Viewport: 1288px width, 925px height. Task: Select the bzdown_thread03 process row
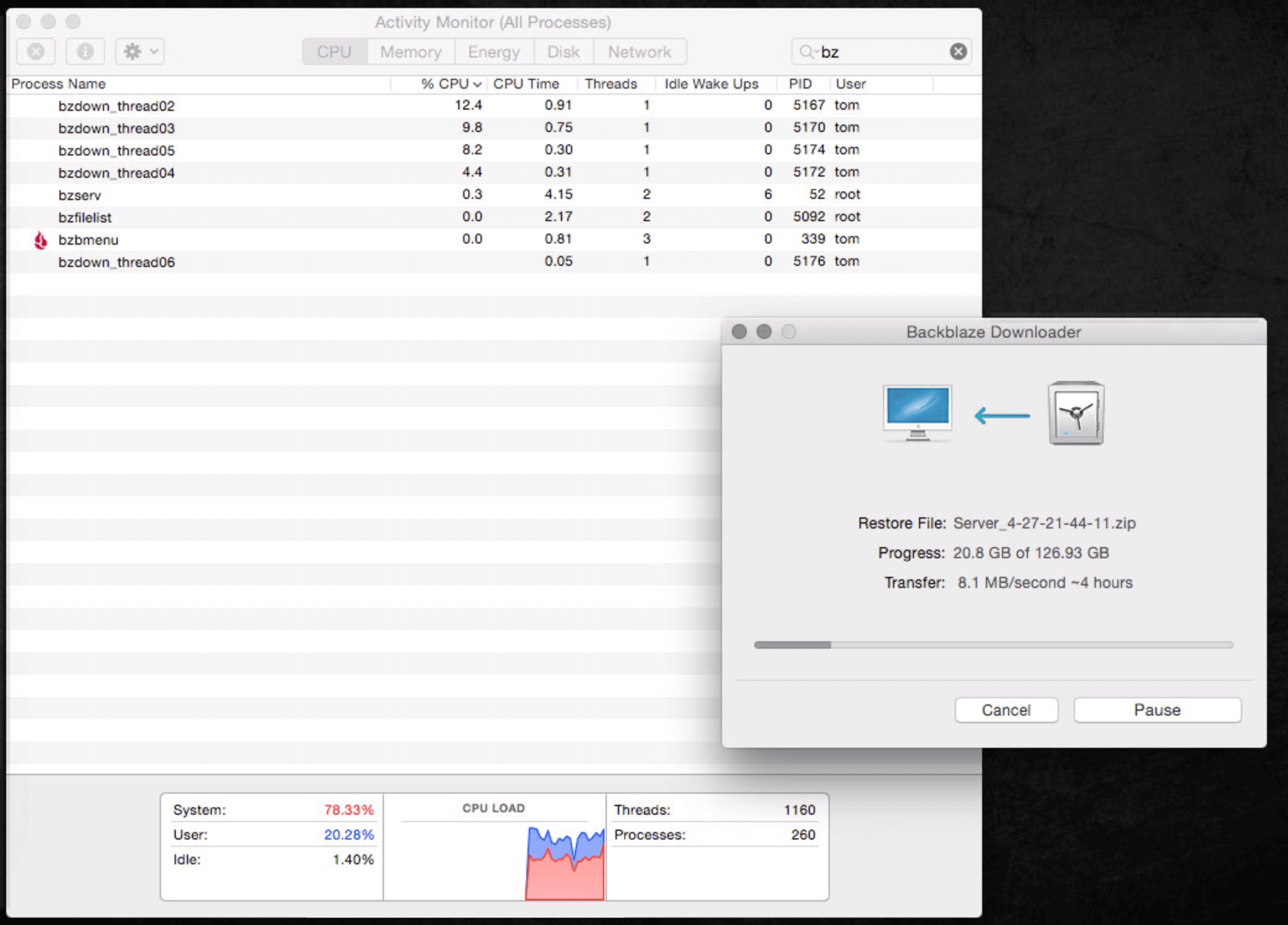[494, 128]
